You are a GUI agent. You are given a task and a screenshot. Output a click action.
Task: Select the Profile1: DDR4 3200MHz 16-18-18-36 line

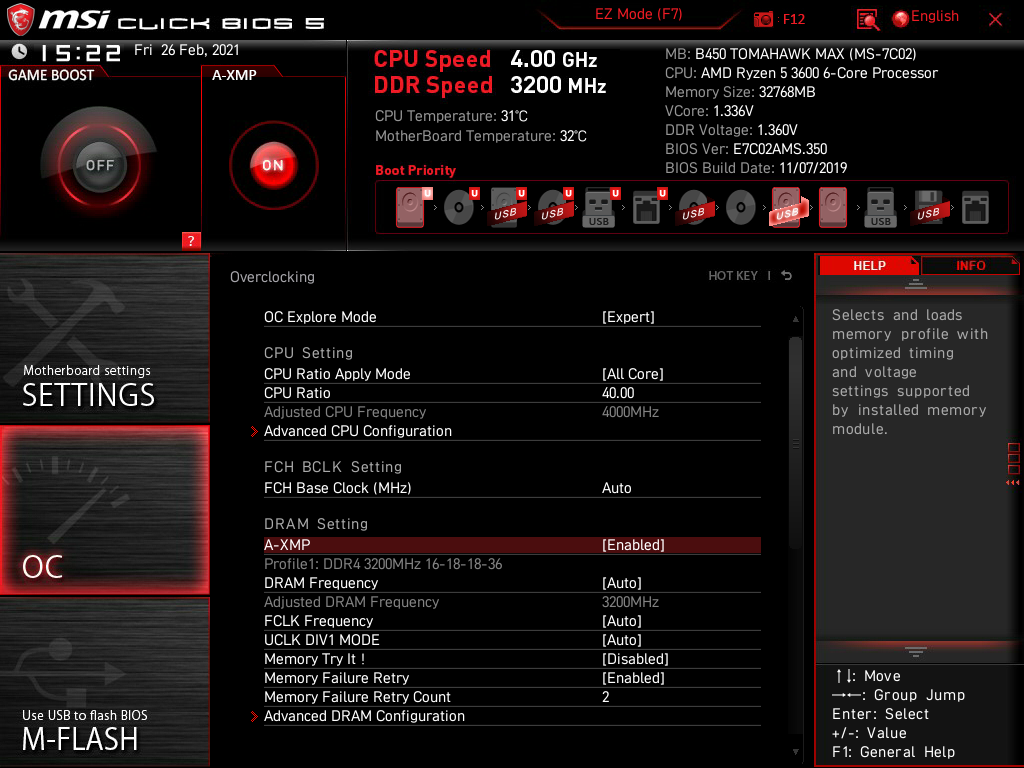coord(383,564)
